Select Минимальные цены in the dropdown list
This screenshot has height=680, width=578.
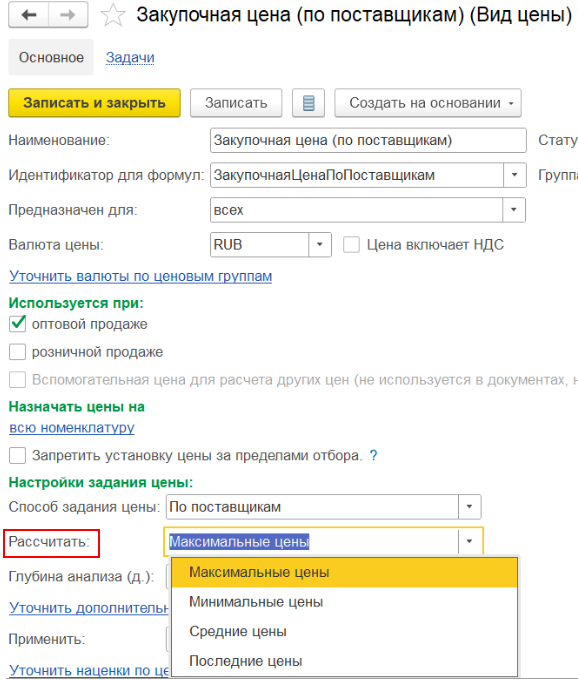click(344, 602)
